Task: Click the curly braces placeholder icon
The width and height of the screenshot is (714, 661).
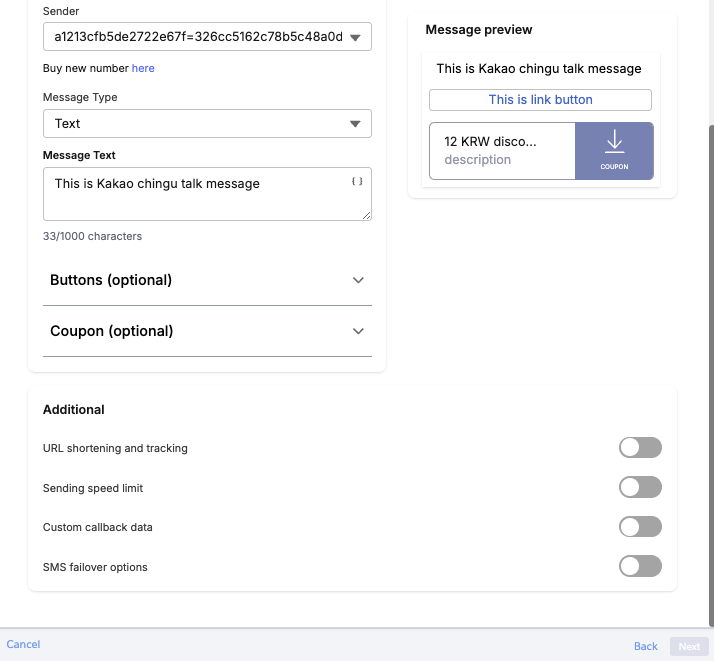Action: (x=357, y=182)
